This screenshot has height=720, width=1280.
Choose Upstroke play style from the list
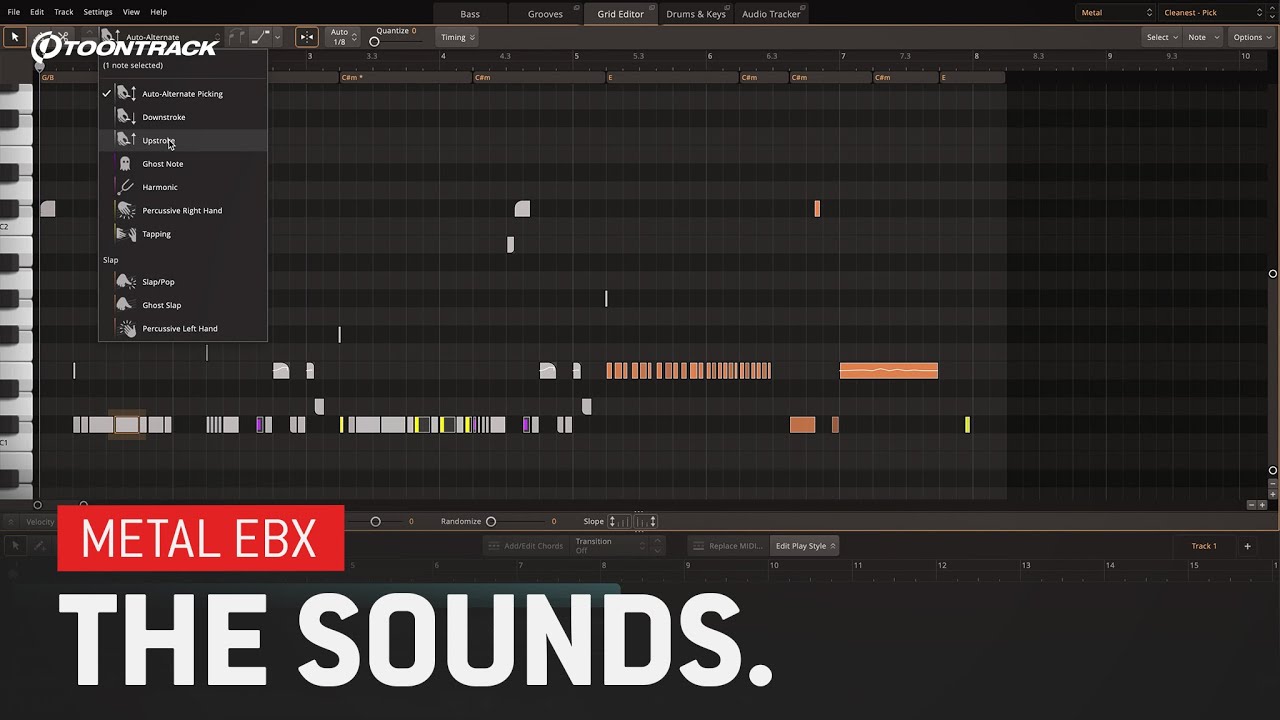[x=183, y=140]
